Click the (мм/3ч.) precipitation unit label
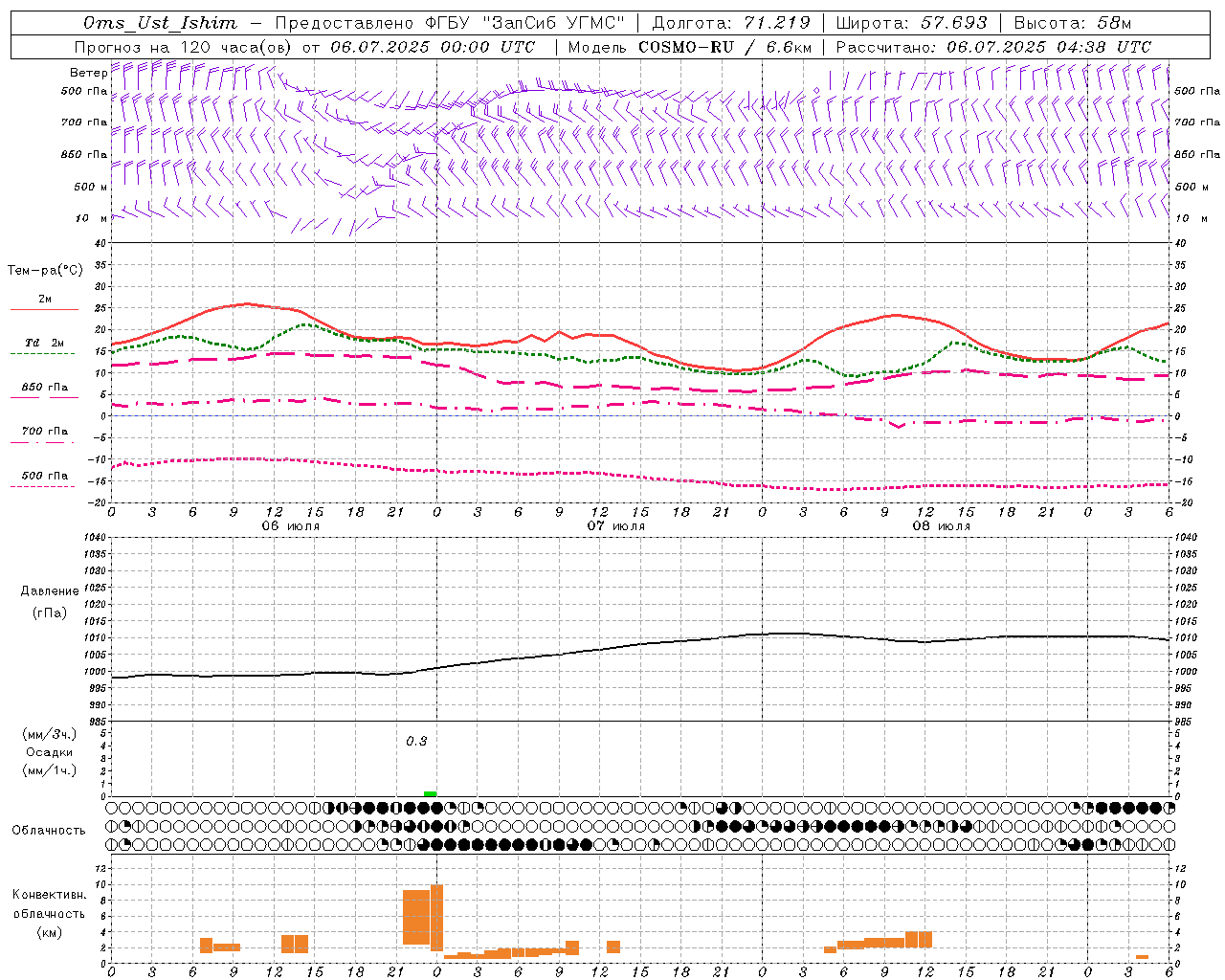Screen dimensions: 1225x980 50,734
